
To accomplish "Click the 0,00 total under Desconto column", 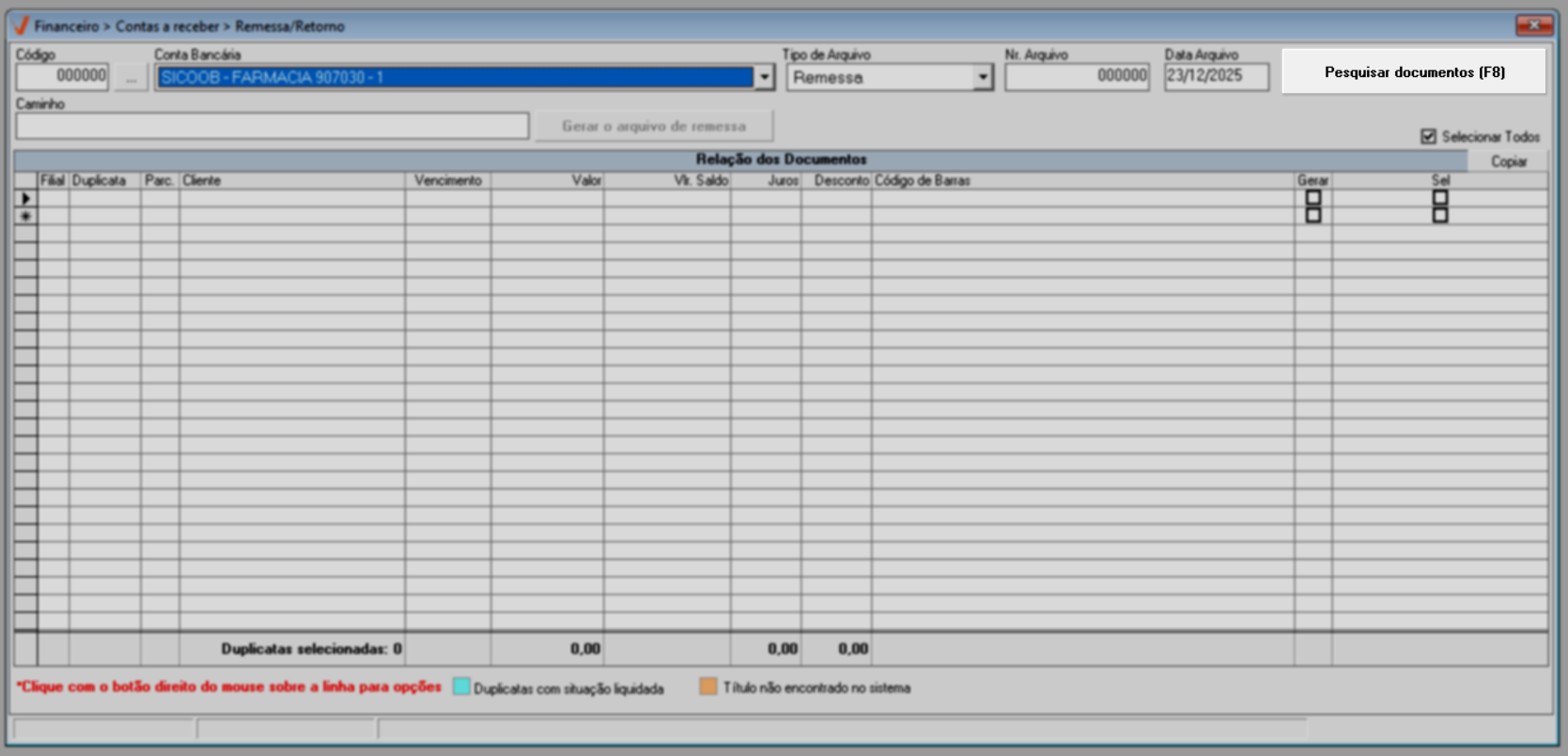I will (x=853, y=649).
